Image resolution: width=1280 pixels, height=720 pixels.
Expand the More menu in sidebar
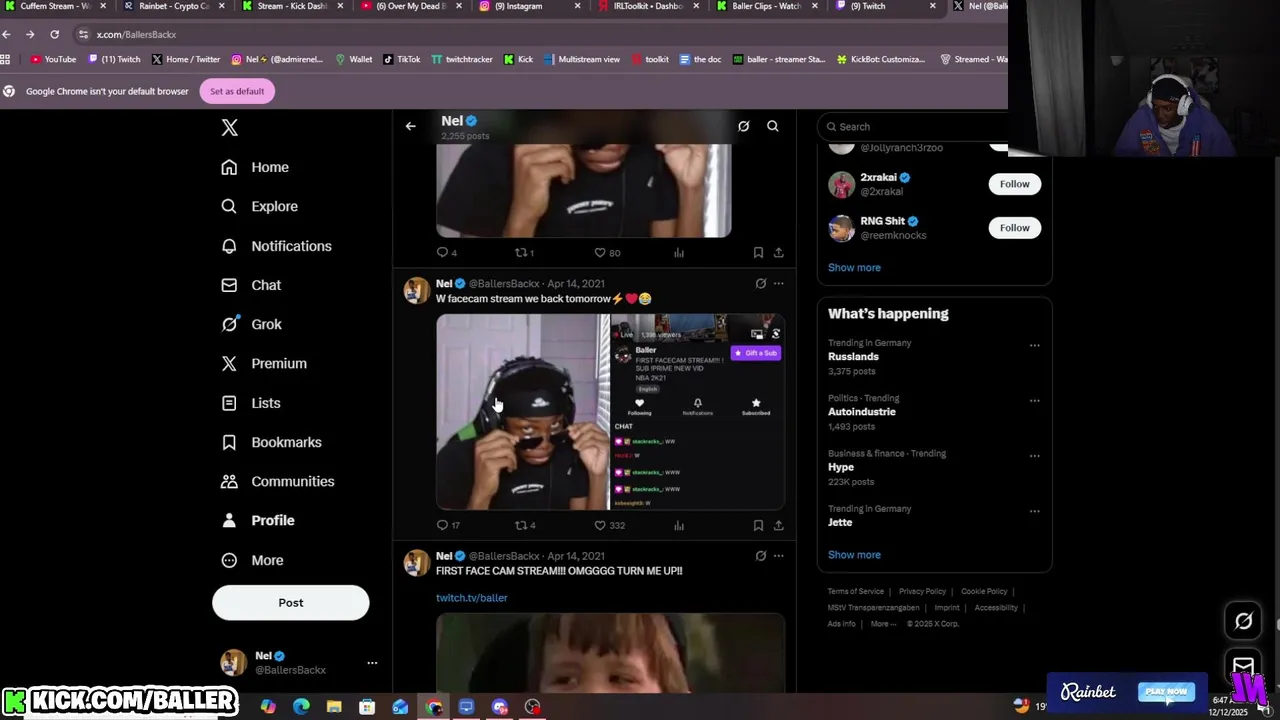tap(253, 560)
